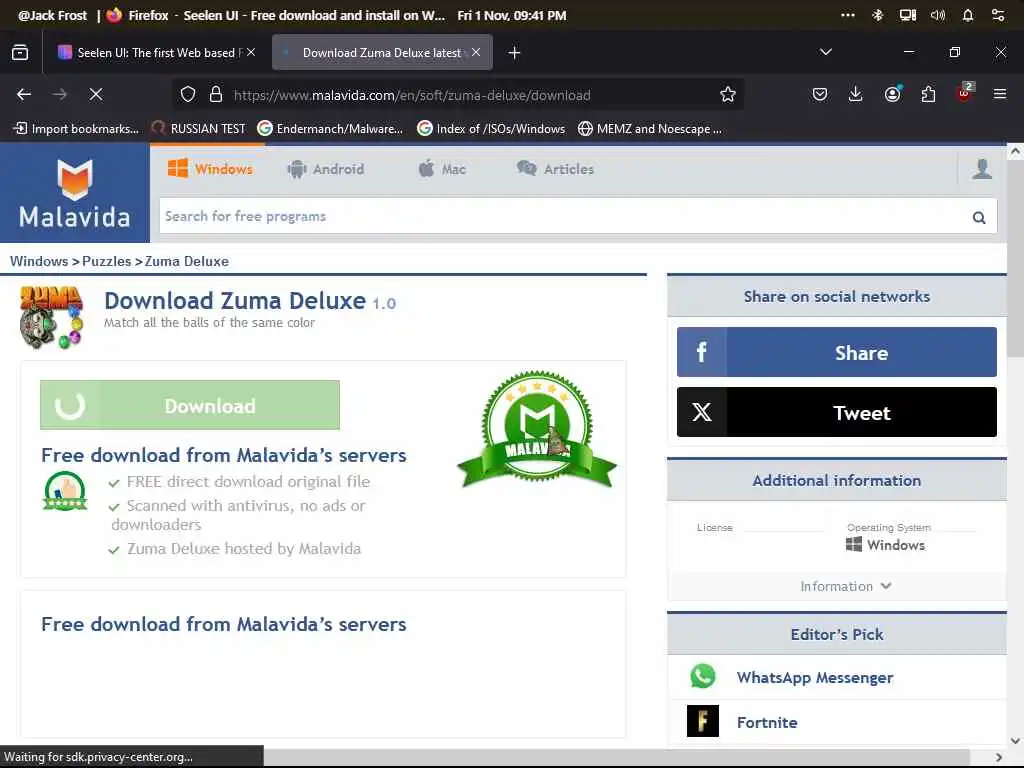Click thumbs-up rating badge icon

coord(65,490)
